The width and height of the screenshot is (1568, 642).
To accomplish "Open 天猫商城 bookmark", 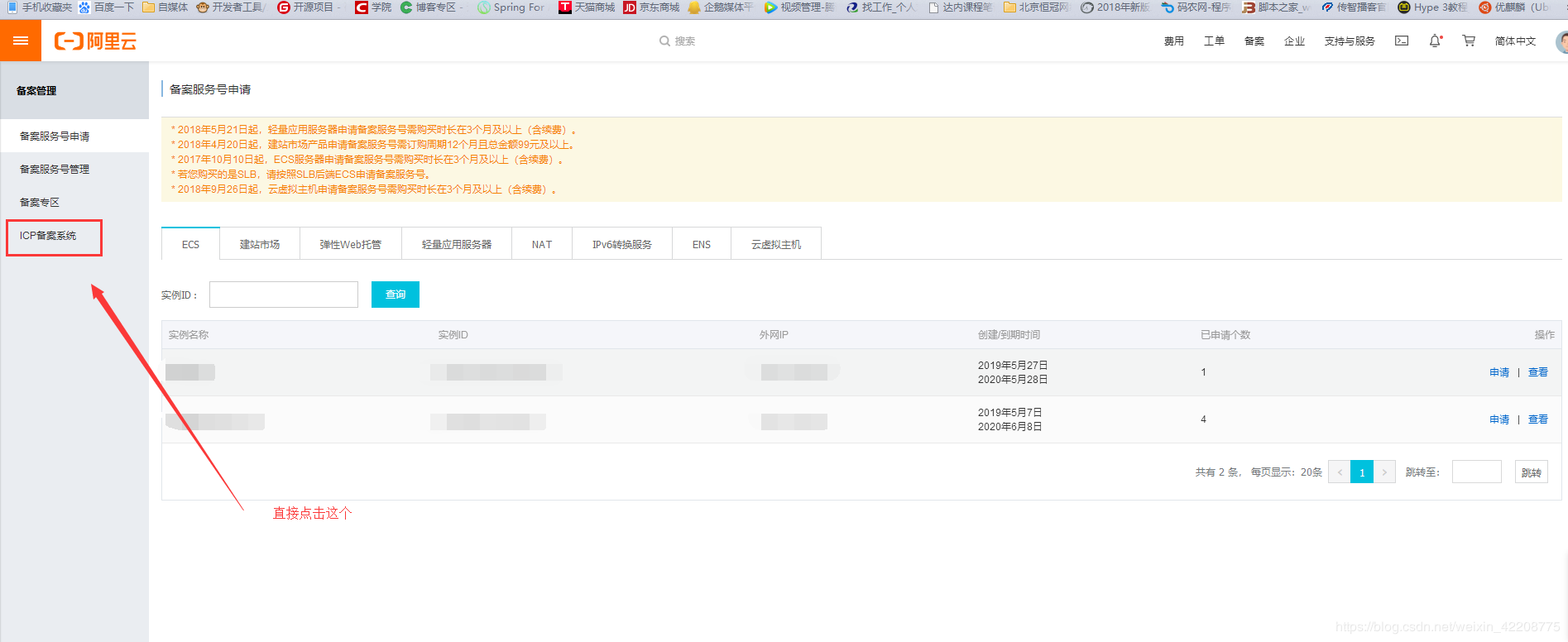I will [587, 7].
